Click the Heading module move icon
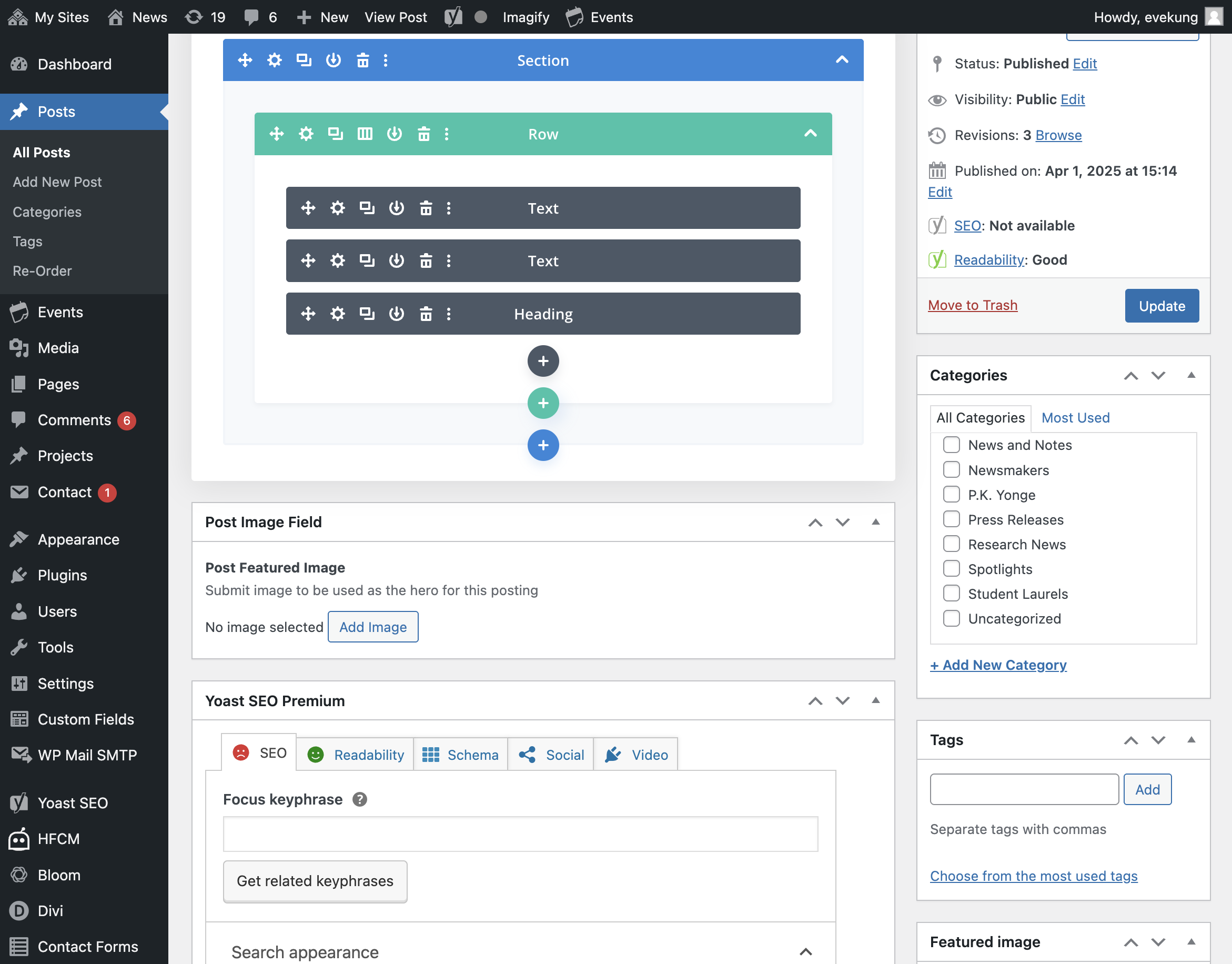The height and width of the screenshot is (964, 1232). (308, 314)
